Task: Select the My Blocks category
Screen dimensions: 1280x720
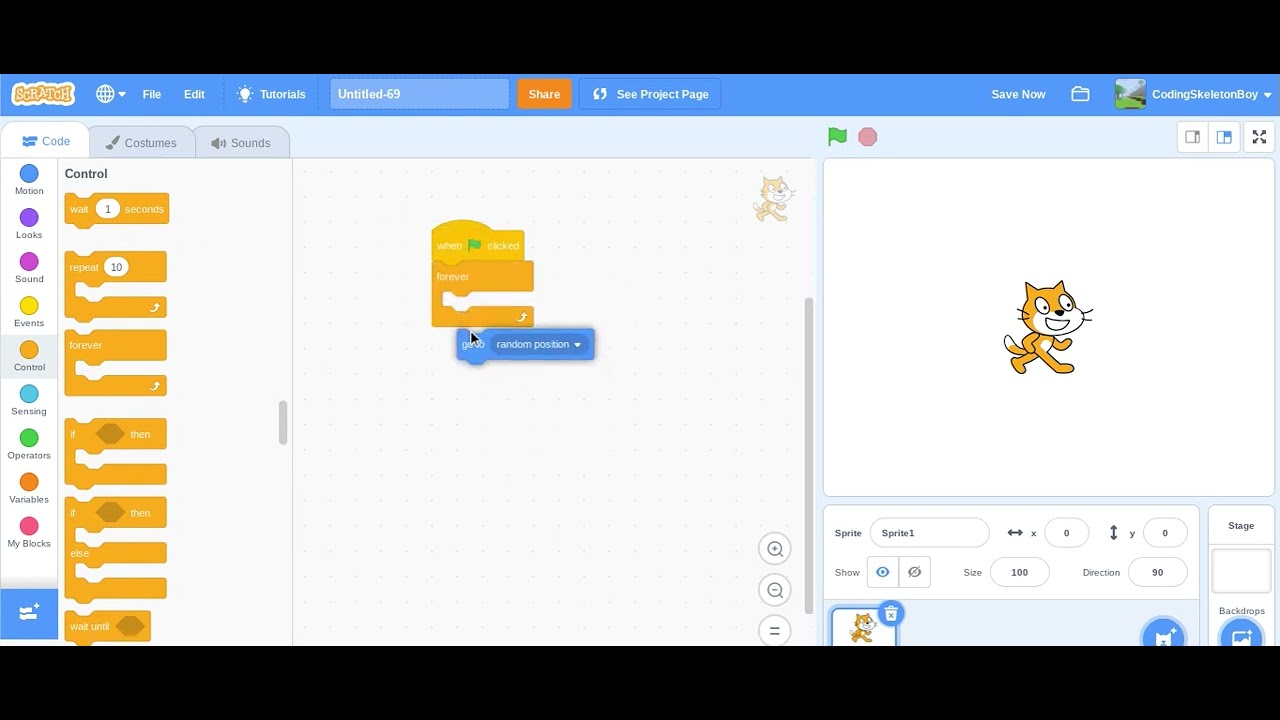Action: point(29,532)
